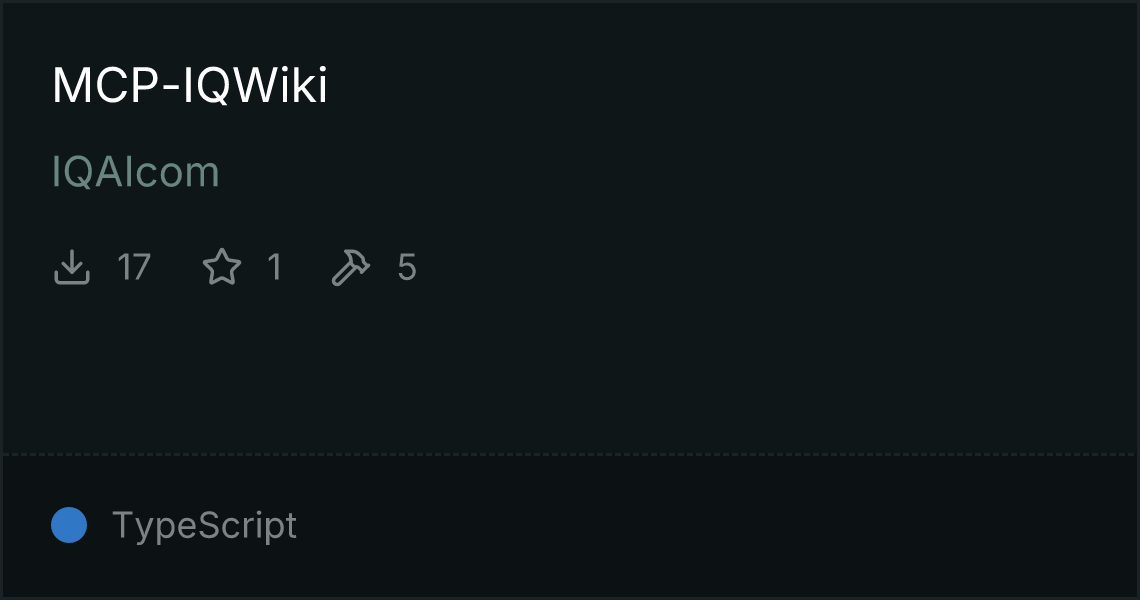Screen dimensions: 1140x600
Task: Select the blue TypeScript language dot
Action: coord(69,525)
